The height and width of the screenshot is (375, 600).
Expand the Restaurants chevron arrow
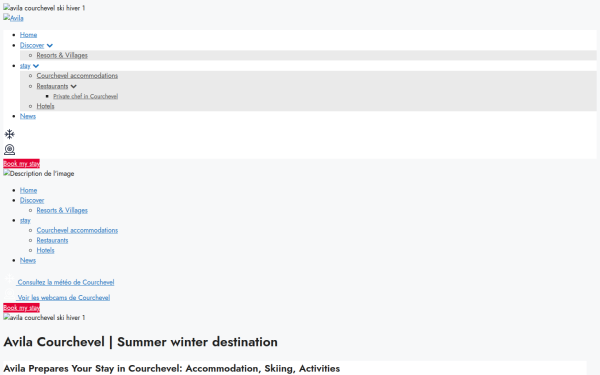coord(73,86)
